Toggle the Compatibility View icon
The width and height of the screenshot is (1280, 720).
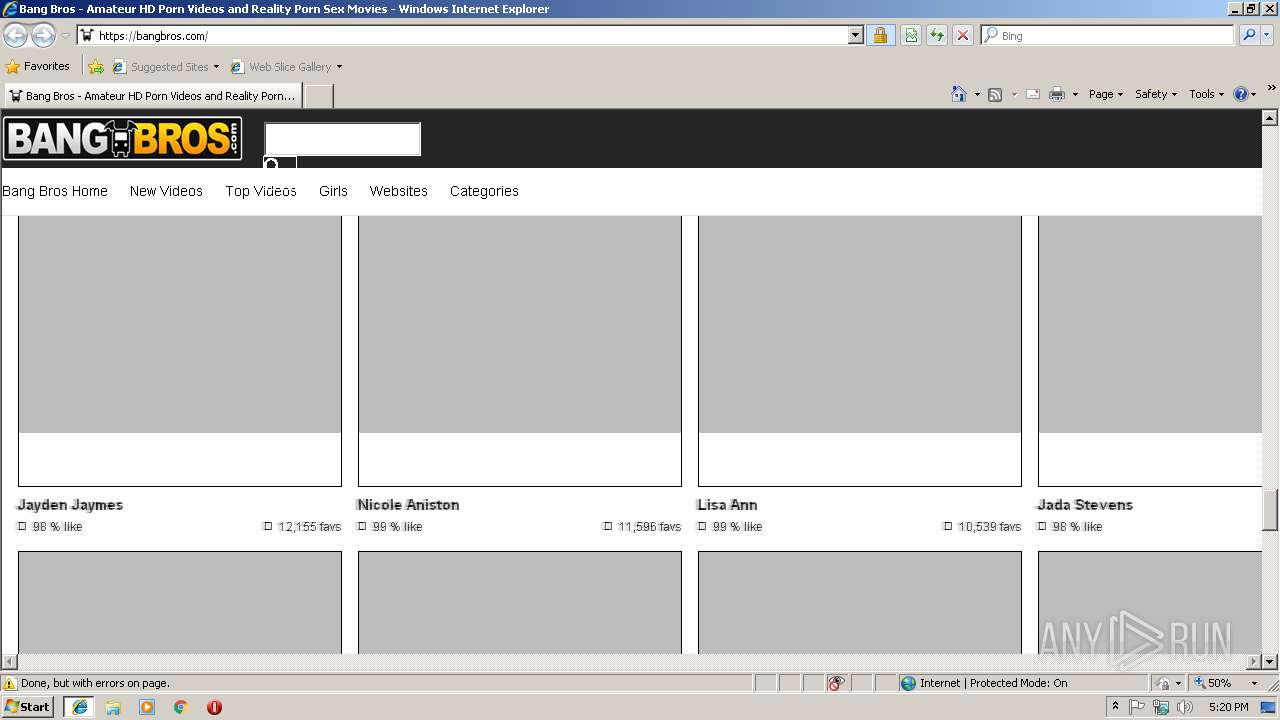[911, 36]
